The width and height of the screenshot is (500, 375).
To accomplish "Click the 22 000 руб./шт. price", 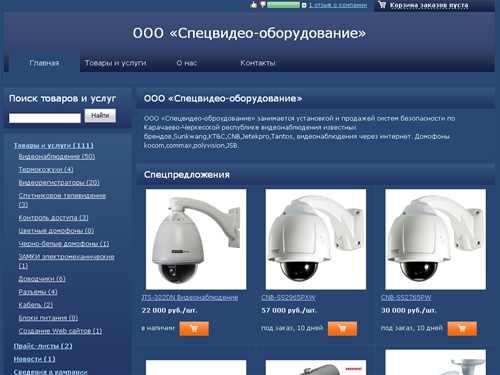I will [x=169, y=310].
